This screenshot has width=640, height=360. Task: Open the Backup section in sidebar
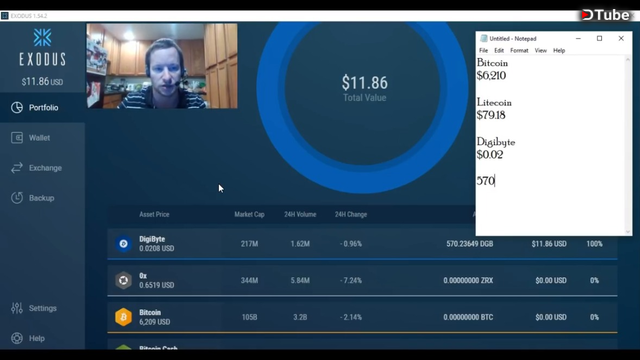pyautogui.click(x=42, y=198)
